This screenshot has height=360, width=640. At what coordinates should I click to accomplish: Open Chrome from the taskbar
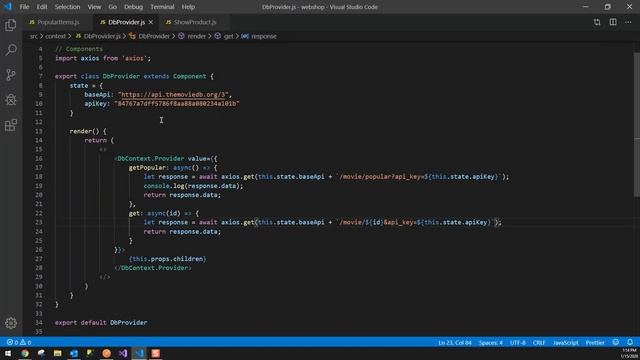tap(25, 353)
